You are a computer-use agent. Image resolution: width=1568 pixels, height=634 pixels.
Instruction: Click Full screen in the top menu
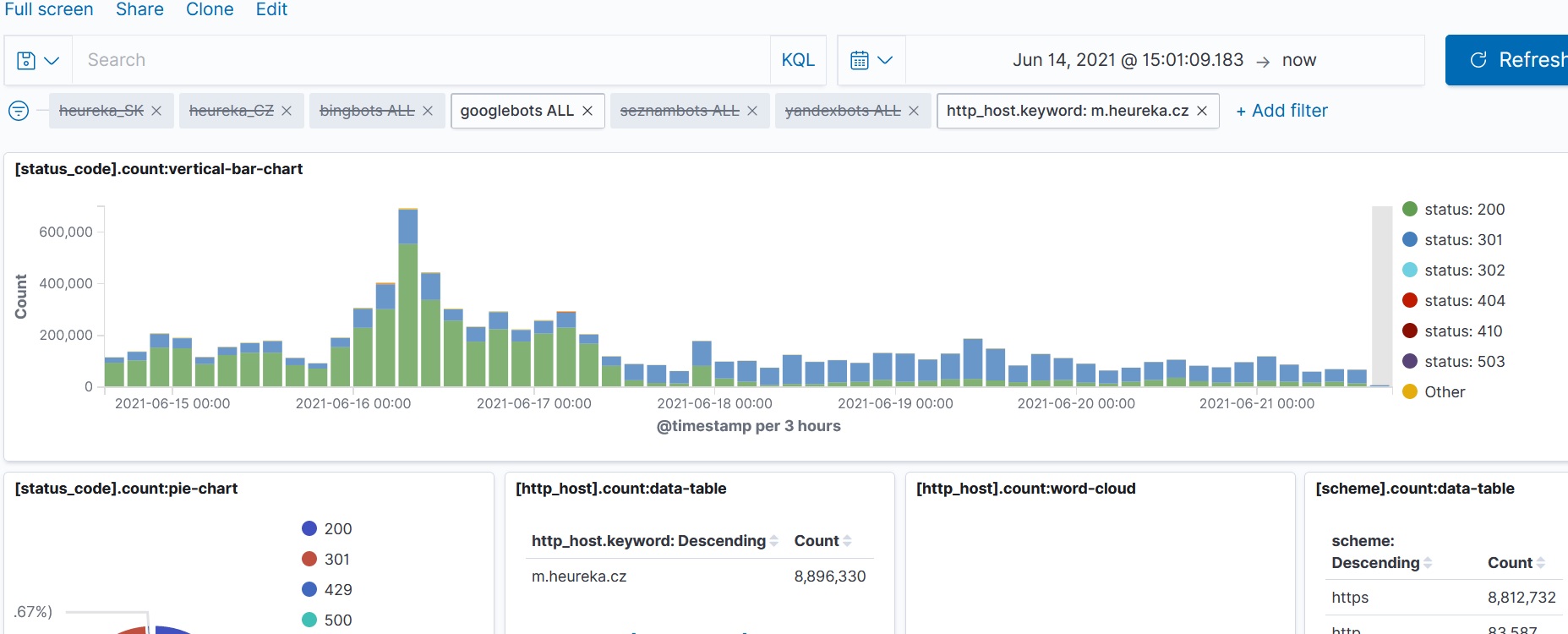(x=49, y=9)
